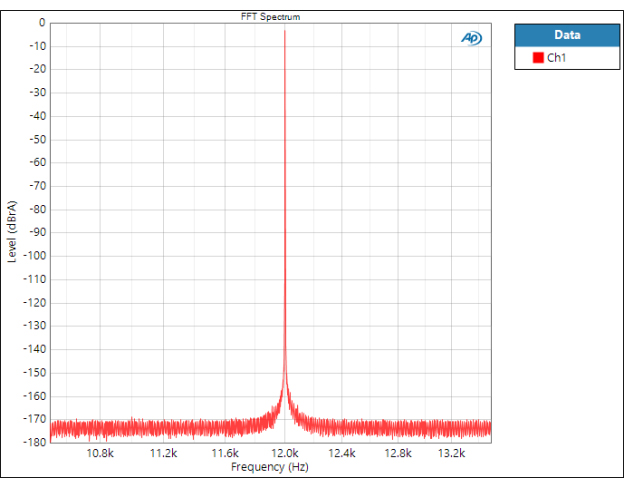The height and width of the screenshot is (490, 625).
Task: Click the 12.0k tick label on frequency axis
Action: tap(285, 453)
